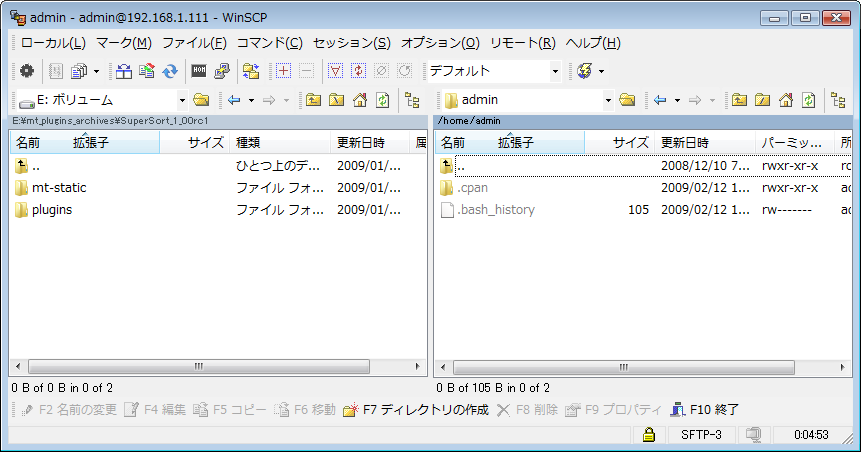Open the リモート(R) menu
This screenshot has height=452, width=861.
[523, 43]
